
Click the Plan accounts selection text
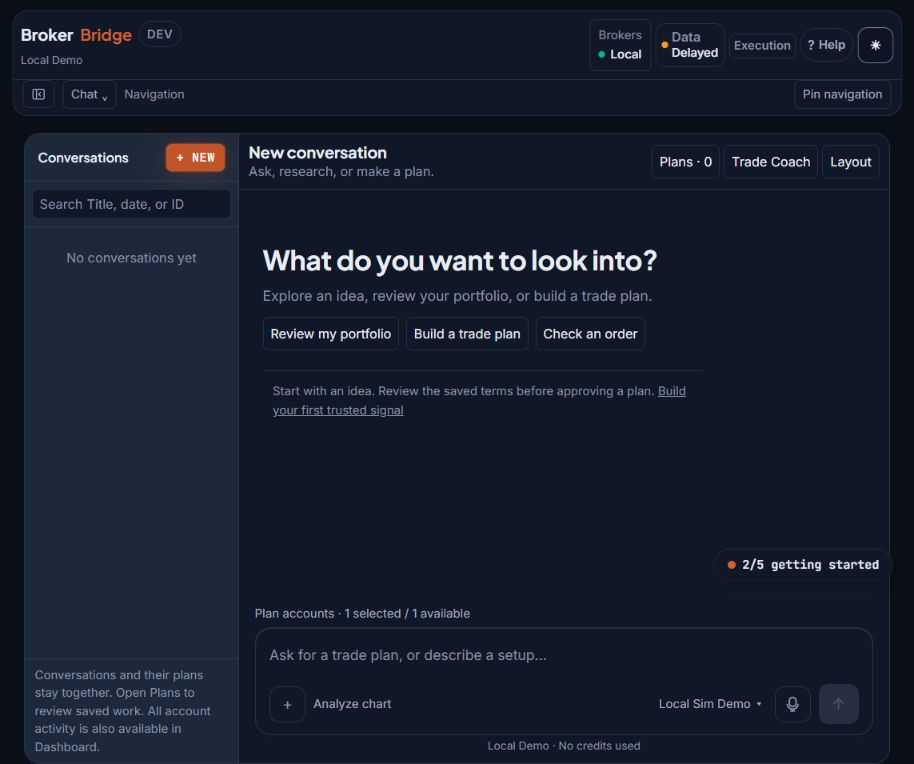tap(362, 614)
